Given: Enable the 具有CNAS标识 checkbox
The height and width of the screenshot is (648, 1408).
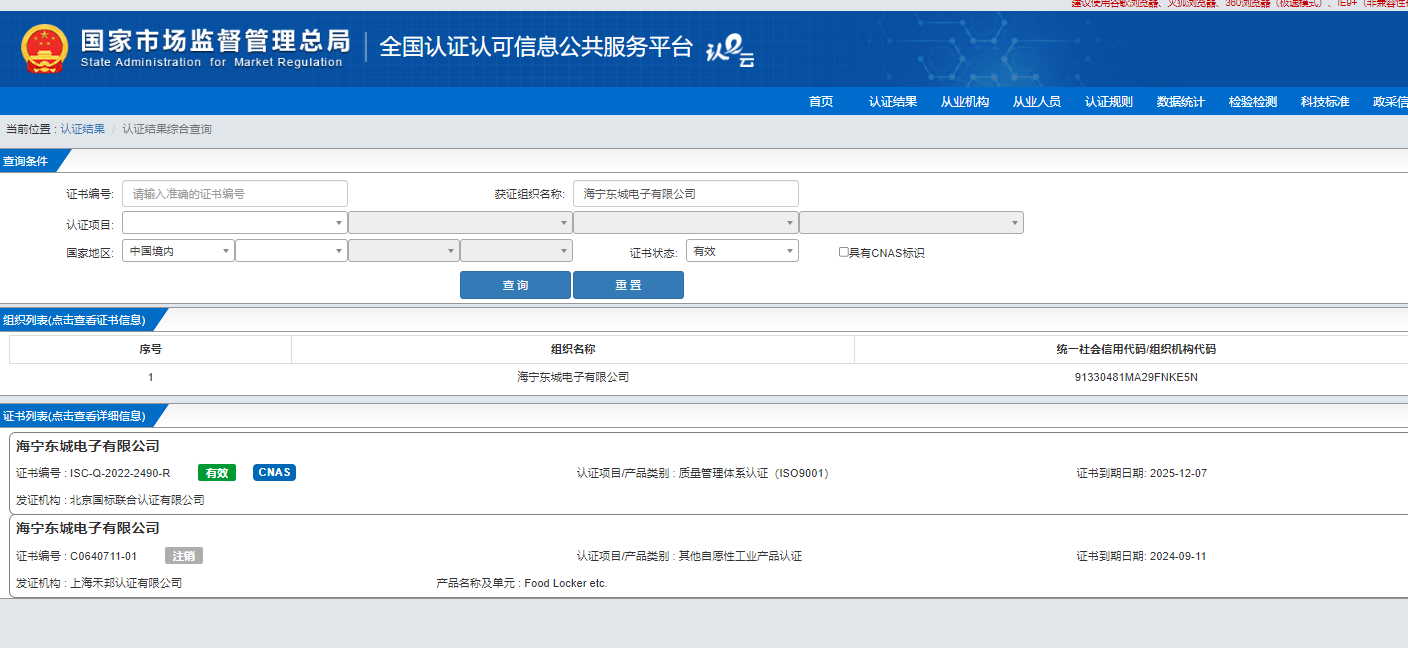Looking at the screenshot, I should tap(843, 252).
